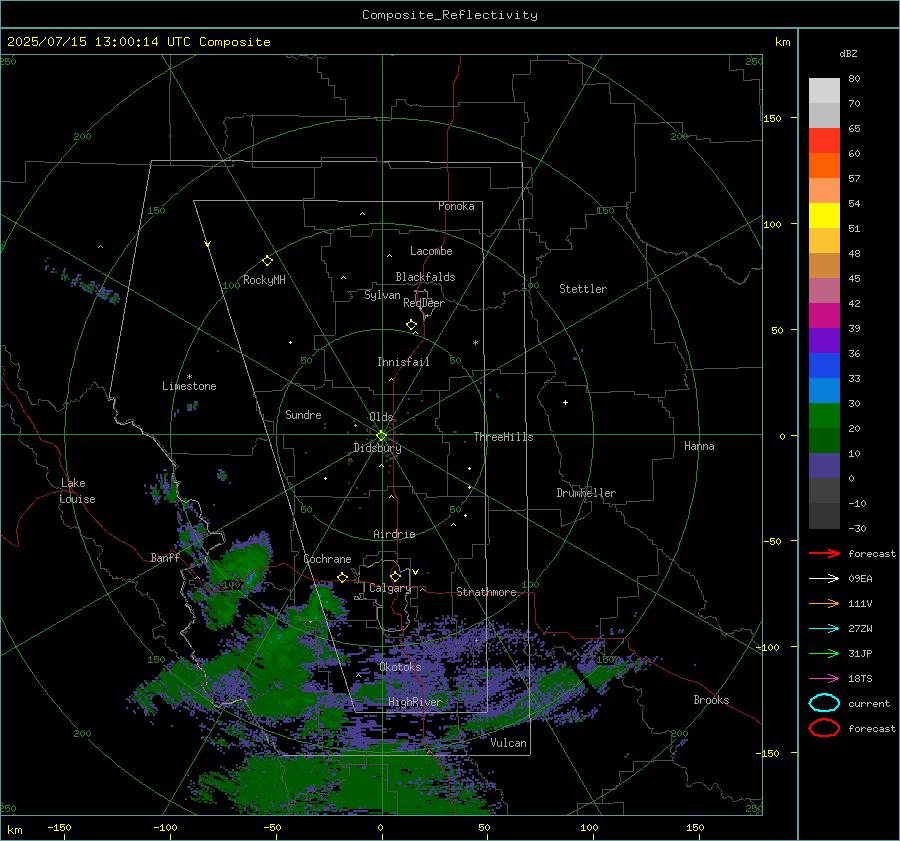Screen dimensions: 900x841
Task: Click the Didsbury city label
Action: (x=377, y=448)
